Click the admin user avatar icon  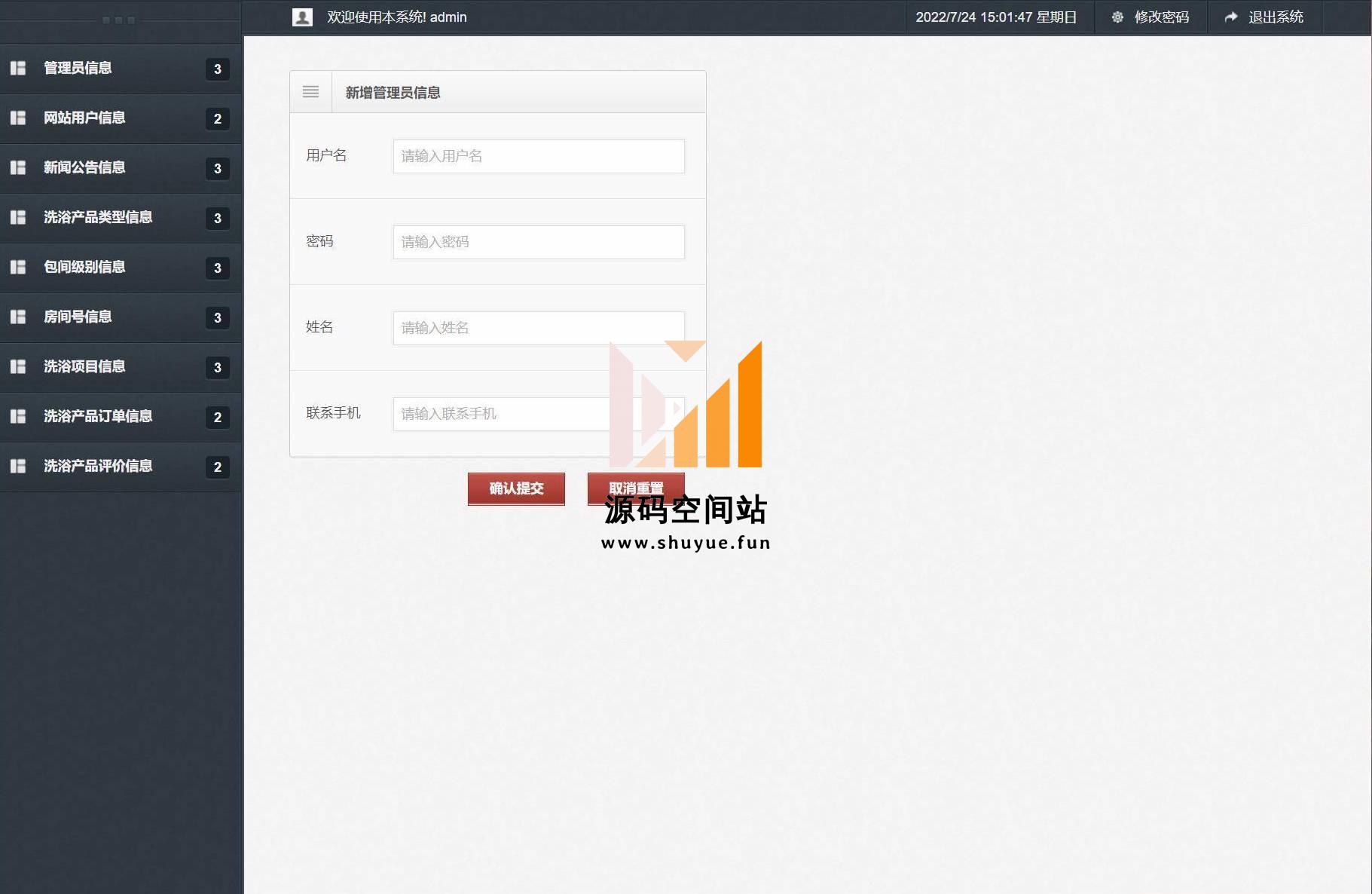point(302,17)
